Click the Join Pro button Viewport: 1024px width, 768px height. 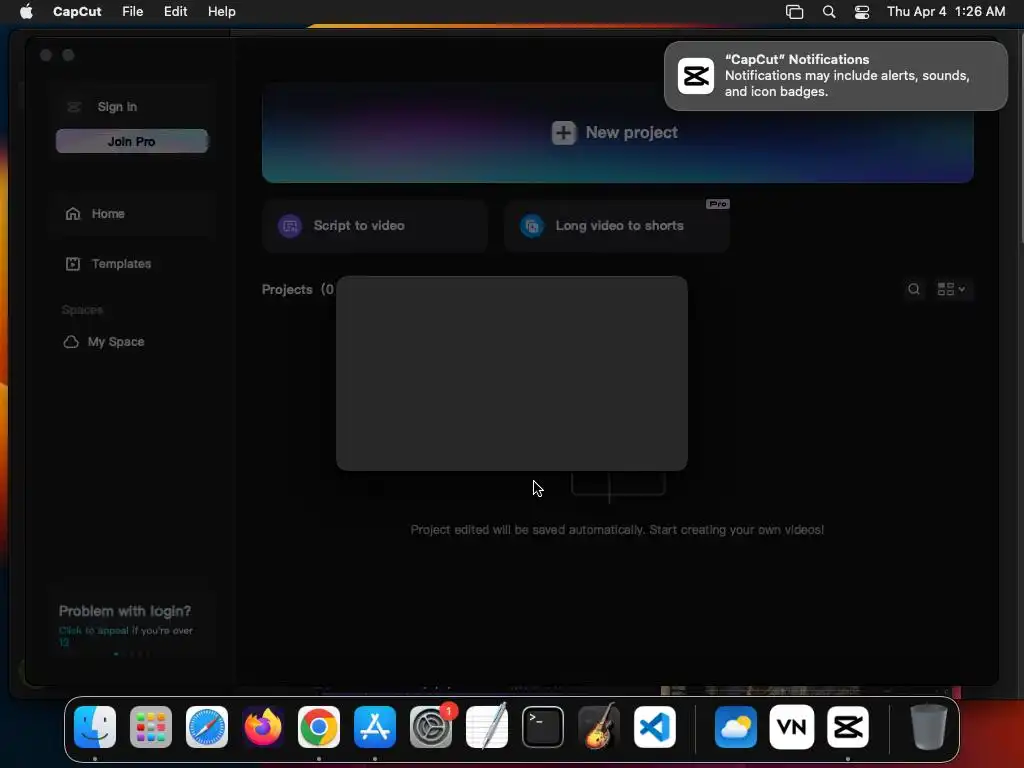tap(132, 141)
